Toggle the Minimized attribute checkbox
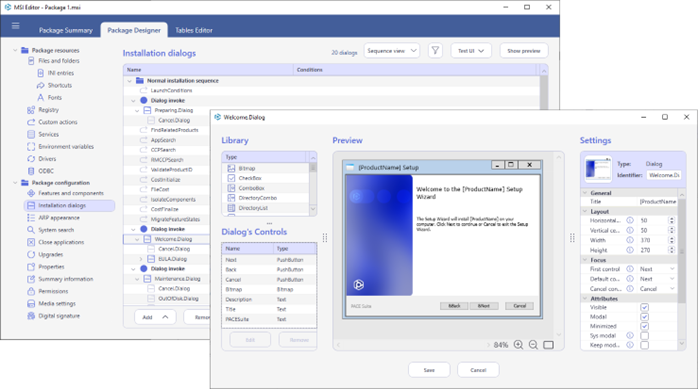 (644, 326)
